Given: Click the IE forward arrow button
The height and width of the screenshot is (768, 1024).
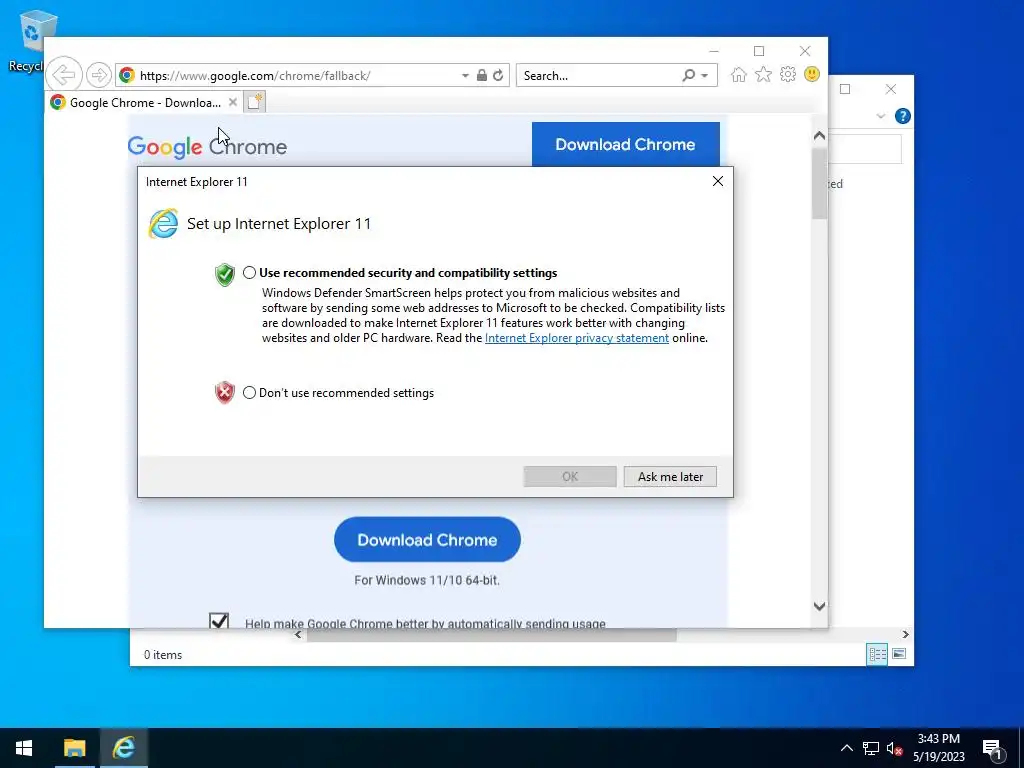Looking at the screenshot, I should click(99, 75).
